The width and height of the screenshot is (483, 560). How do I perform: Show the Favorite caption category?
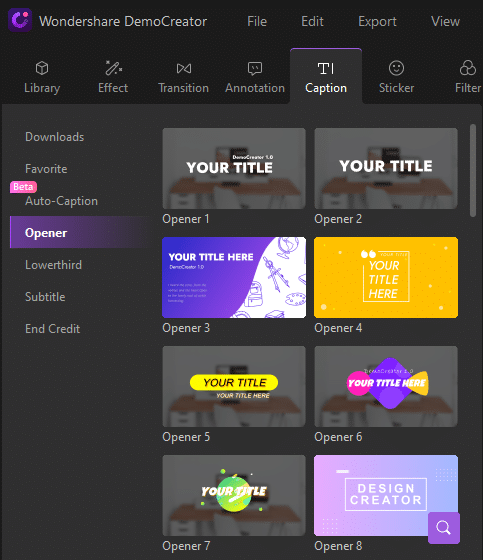click(46, 169)
